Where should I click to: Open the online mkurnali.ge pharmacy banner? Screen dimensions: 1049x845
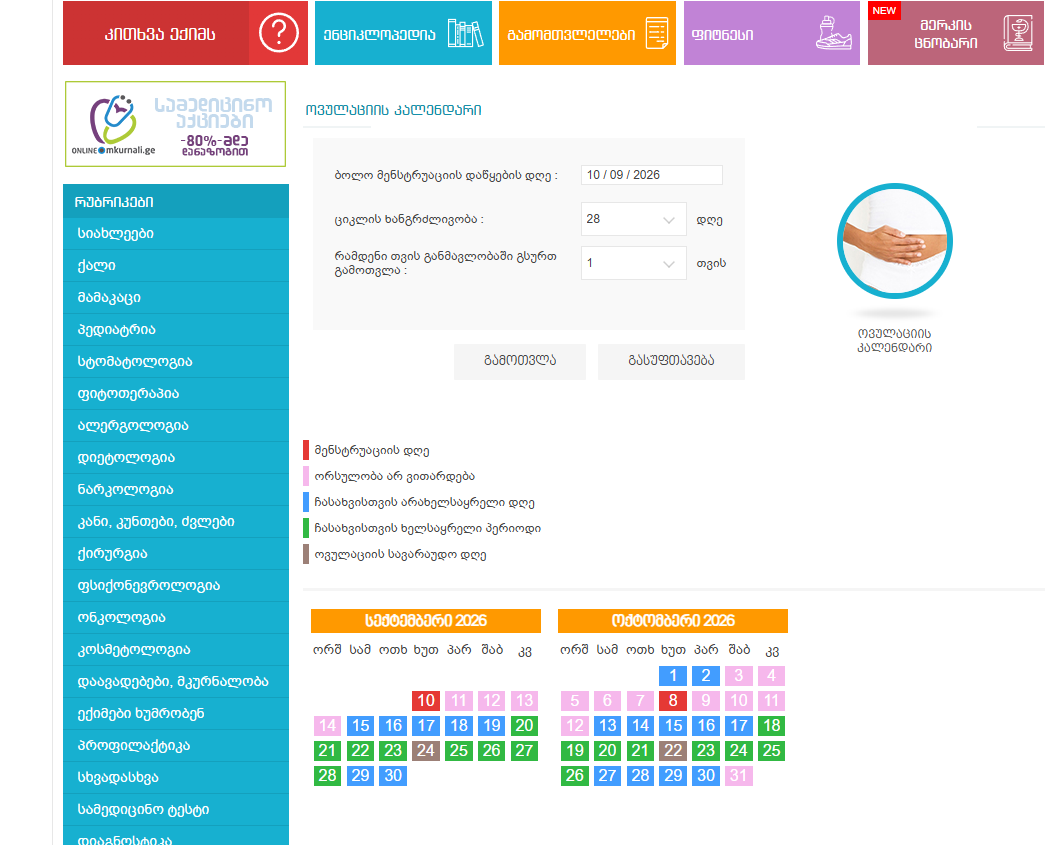[x=175, y=124]
